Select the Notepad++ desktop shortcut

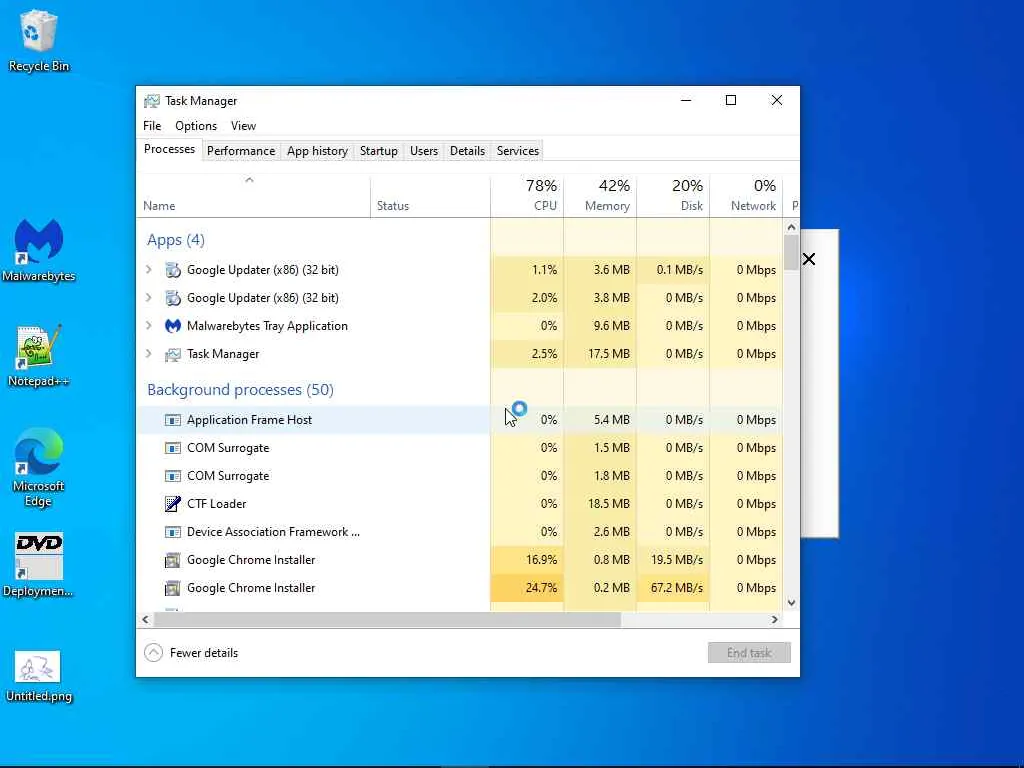(x=38, y=356)
